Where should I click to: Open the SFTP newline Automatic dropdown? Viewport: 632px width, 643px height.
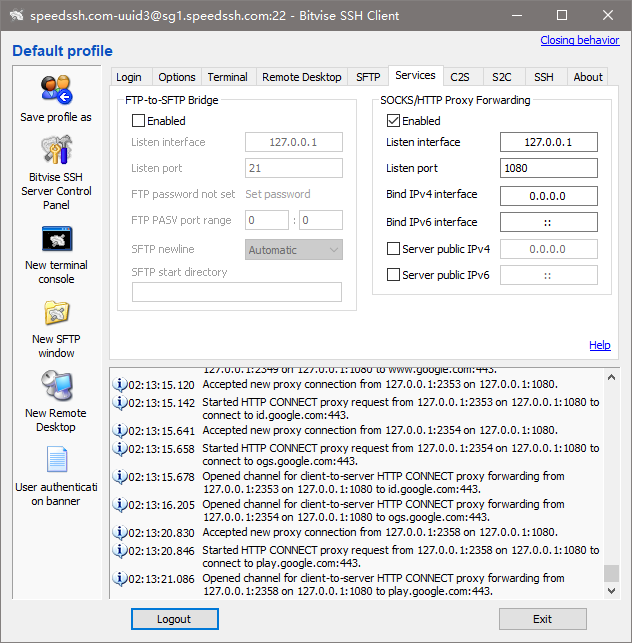(x=294, y=250)
